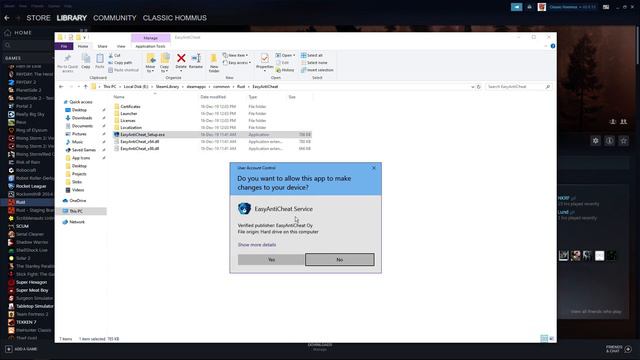This screenshot has width=640, height=360.
Task: Open Downloads in navigation pane
Action: (x=82, y=118)
